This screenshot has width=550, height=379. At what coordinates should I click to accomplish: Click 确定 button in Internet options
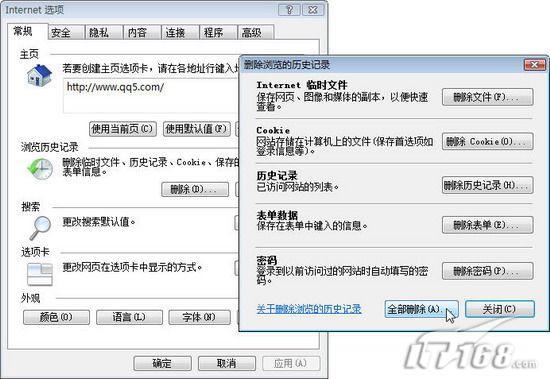162,363
